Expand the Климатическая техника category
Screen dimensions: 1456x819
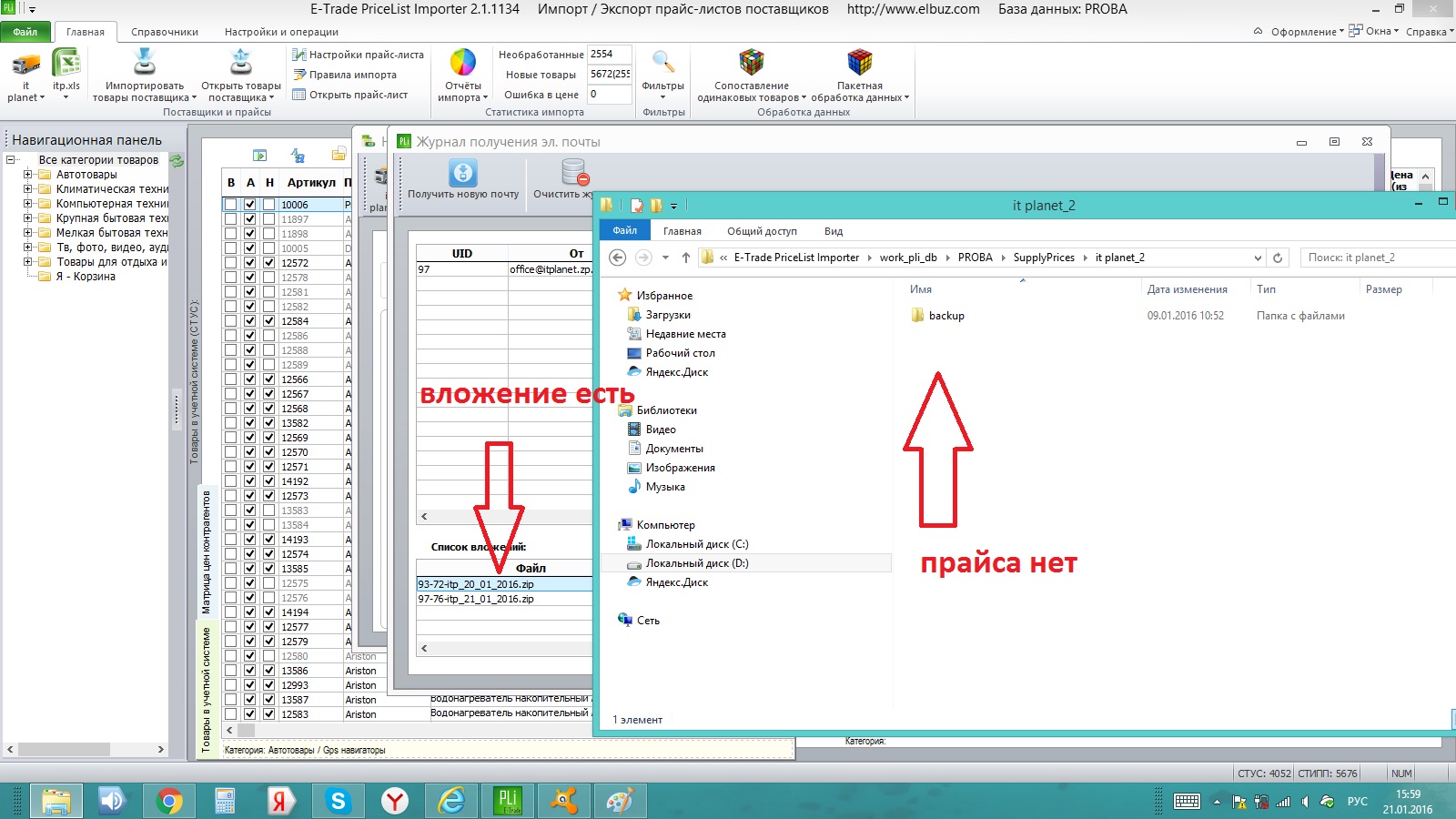(27, 189)
